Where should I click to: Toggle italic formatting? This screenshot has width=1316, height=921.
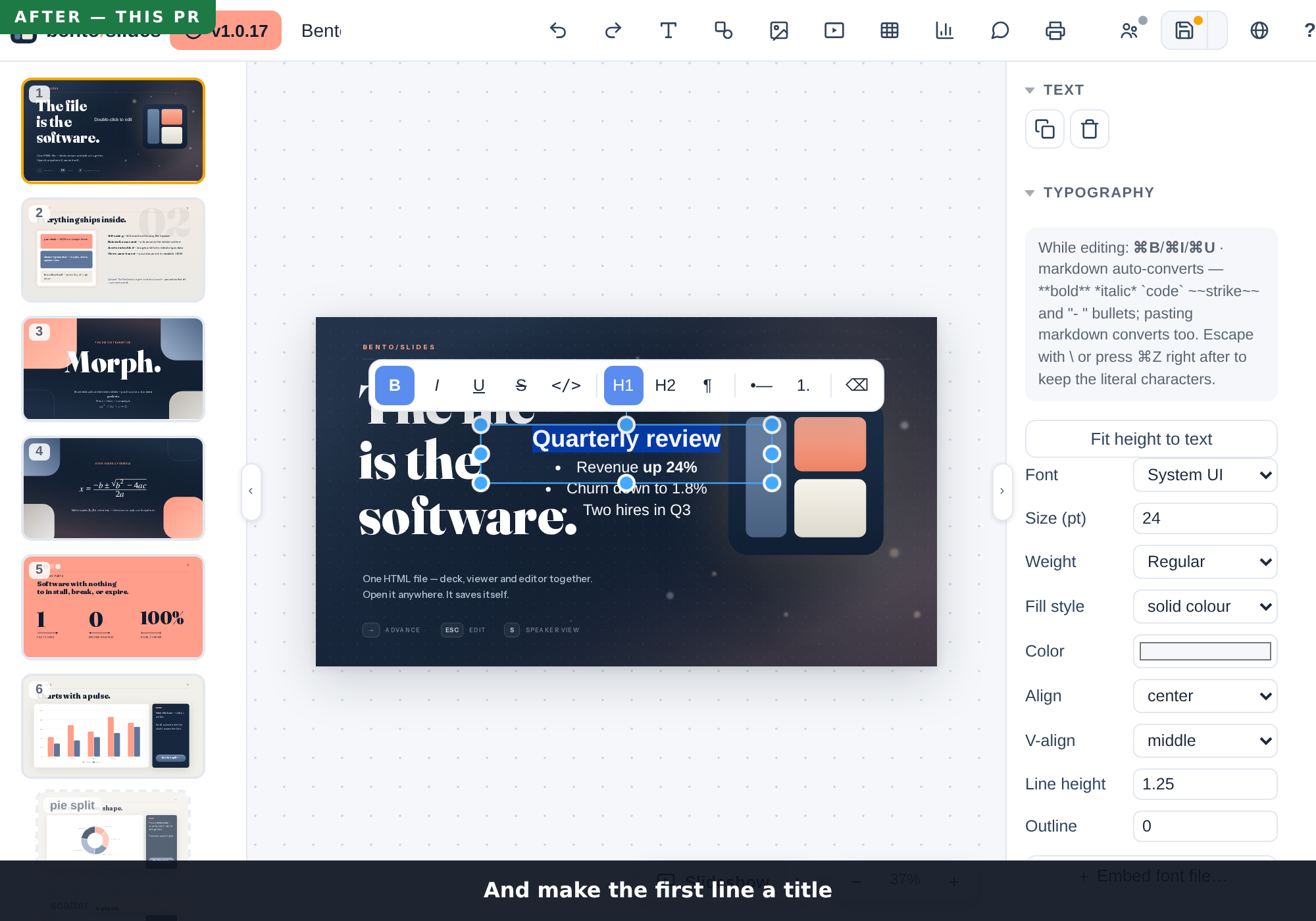click(x=437, y=386)
